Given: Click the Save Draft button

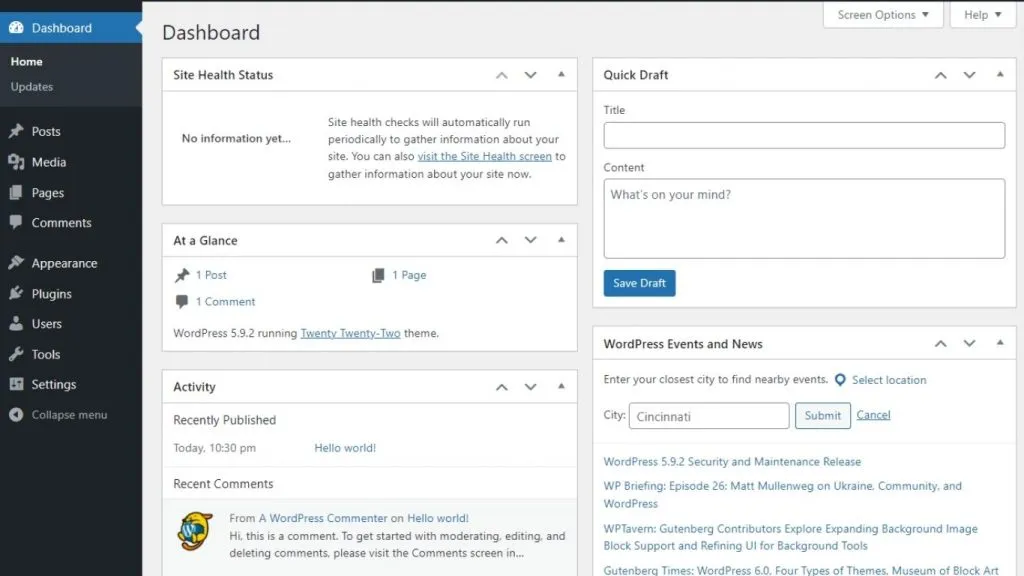Looking at the screenshot, I should [x=639, y=283].
